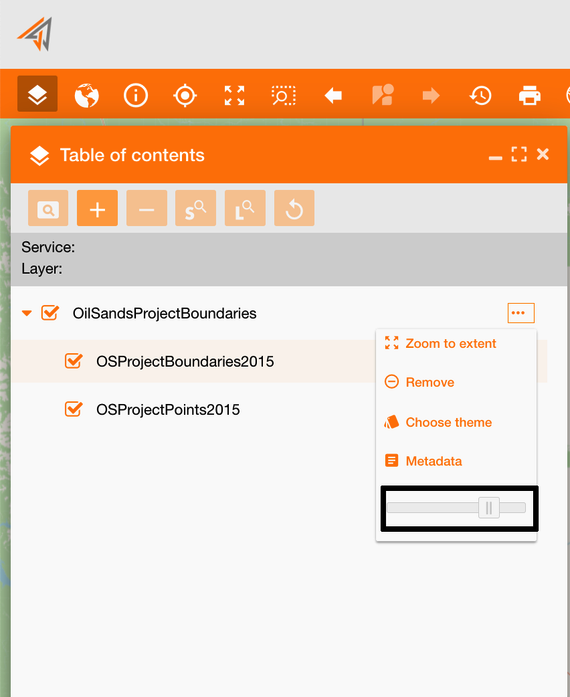The height and width of the screenshot is (697, 570).
Task: Click the Service: label
Action: (48, 247)
